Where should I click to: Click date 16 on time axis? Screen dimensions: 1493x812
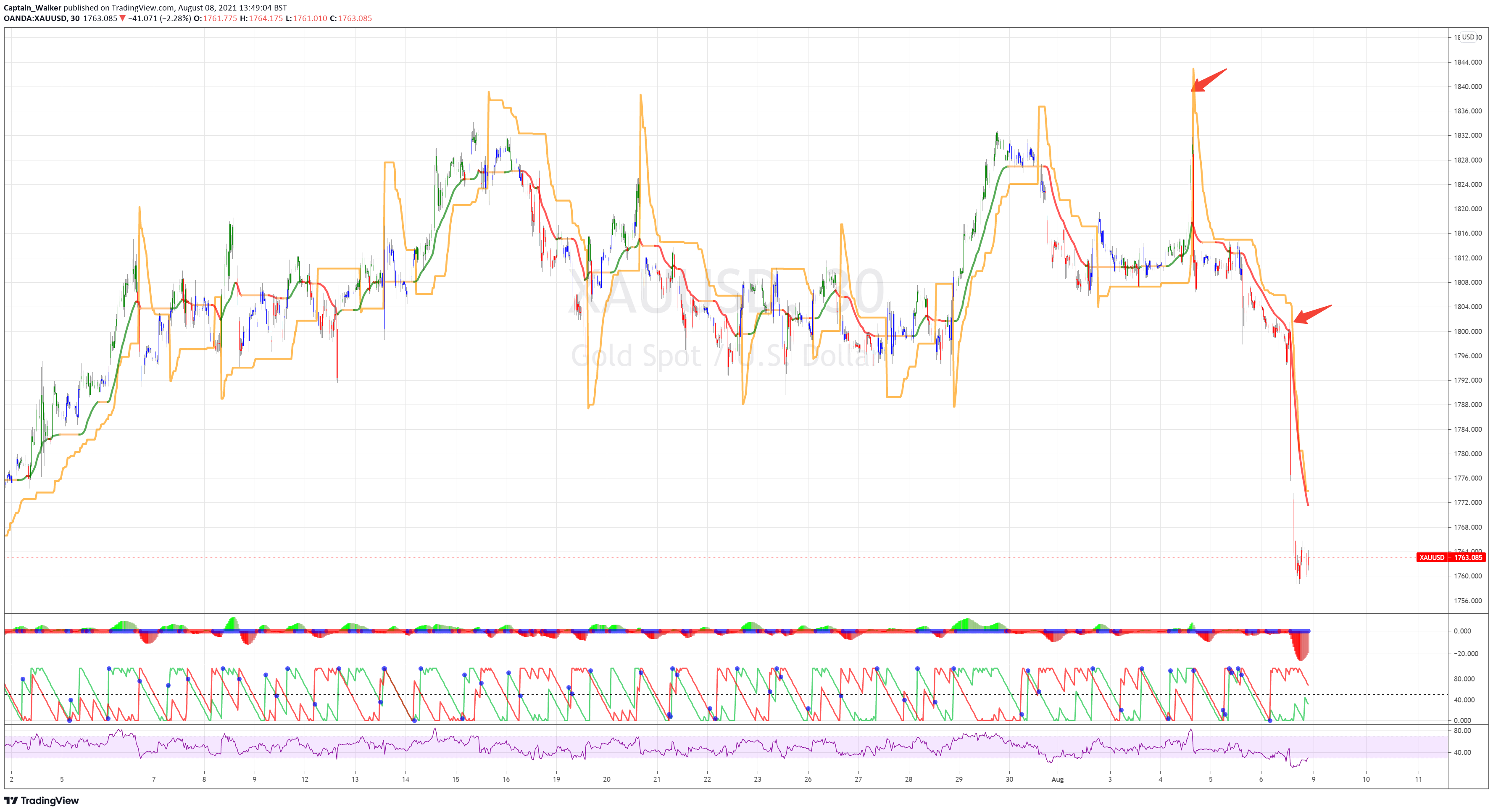coord(506,779)
